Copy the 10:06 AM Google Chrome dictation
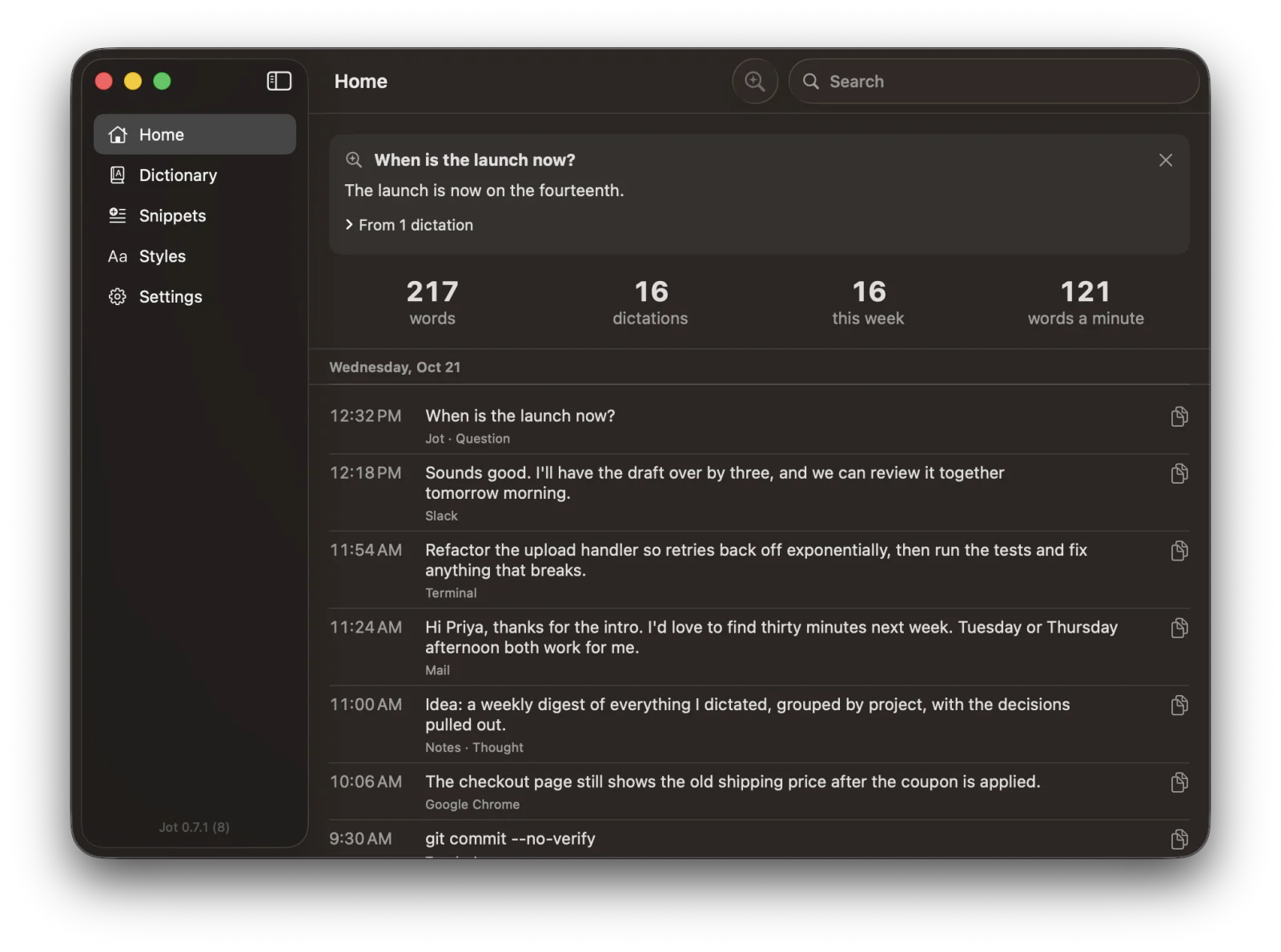The height and width of the screenshot is (952, 1281). (x=1179, y=782)
